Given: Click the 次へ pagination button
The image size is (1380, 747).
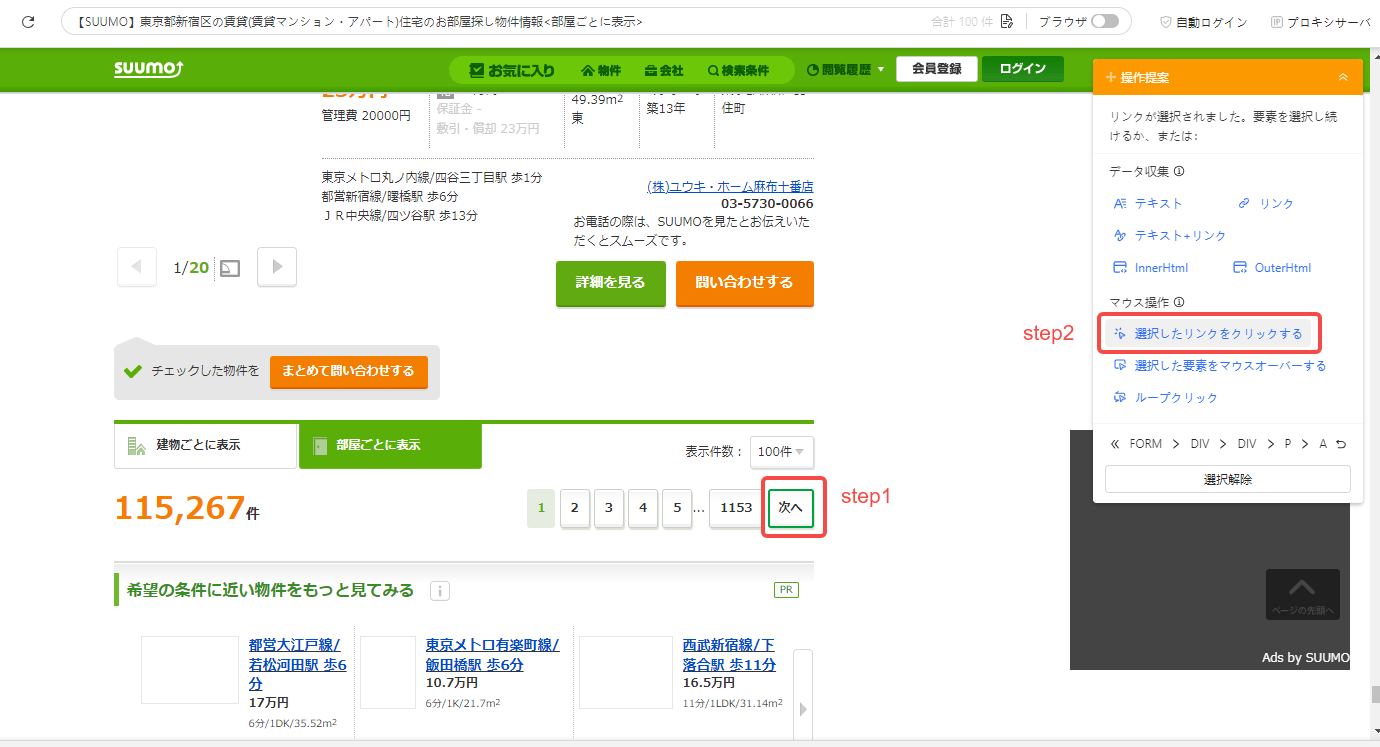Looking at the screenshot, I should [791, 508].
